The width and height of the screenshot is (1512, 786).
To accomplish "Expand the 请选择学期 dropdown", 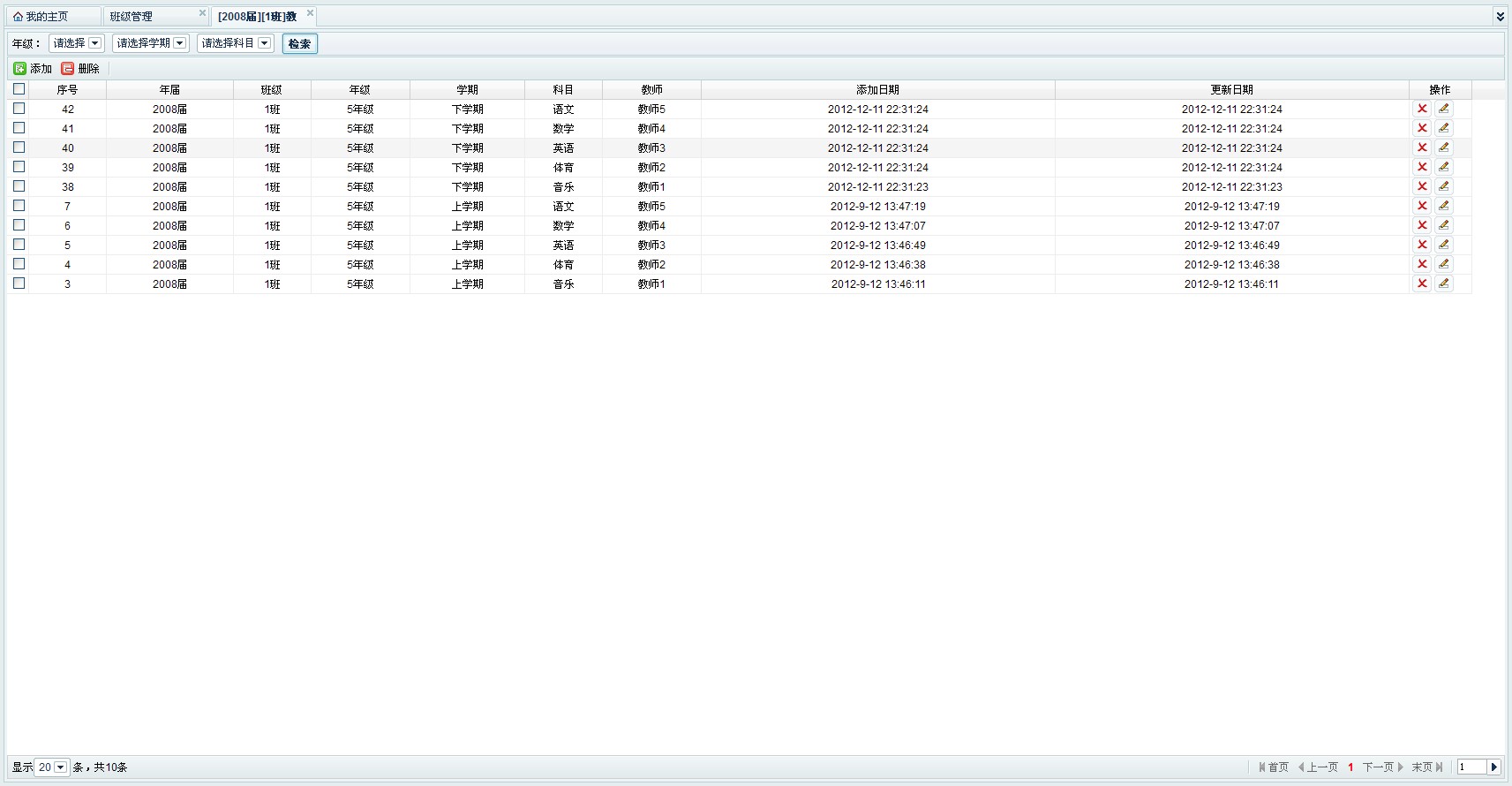I will [150, 43].
